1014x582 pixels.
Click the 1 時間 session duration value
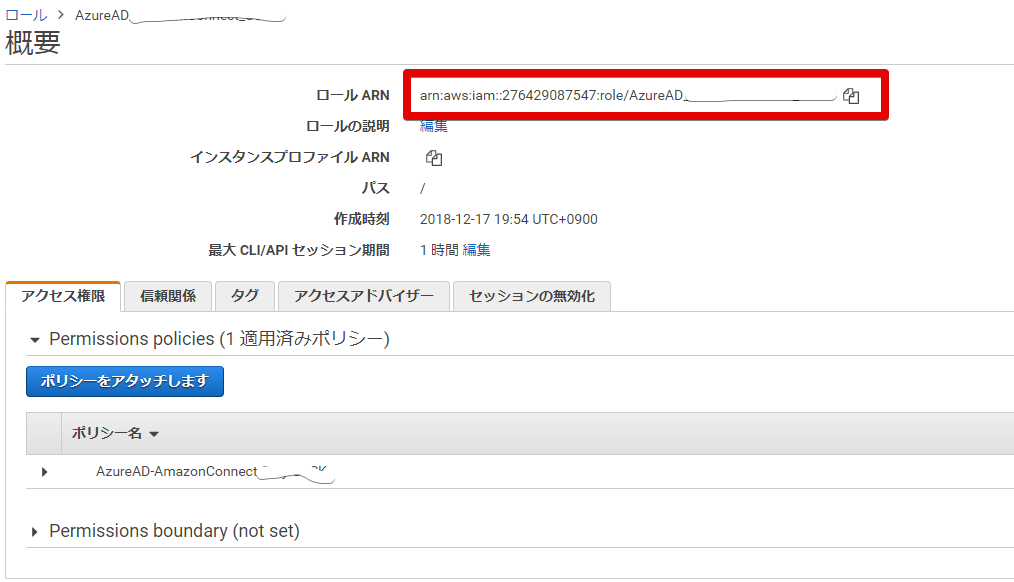tap(439, 250)
